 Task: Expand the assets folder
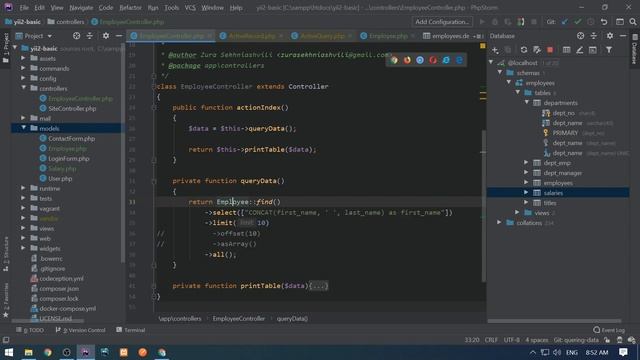point(23,58)
